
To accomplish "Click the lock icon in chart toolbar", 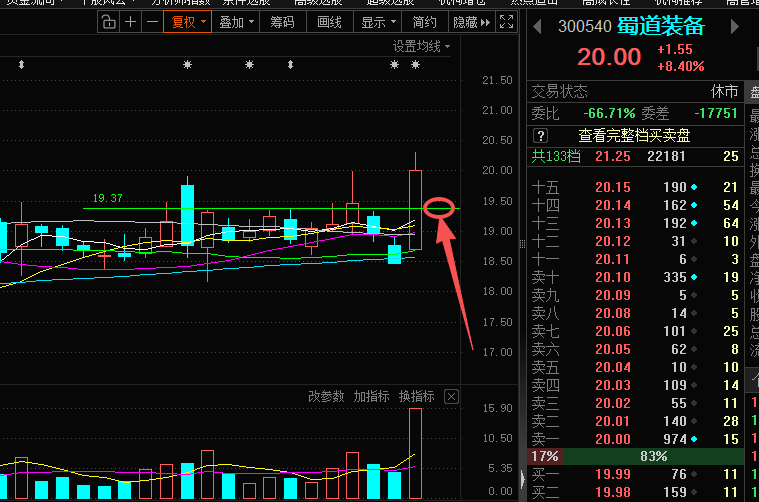I will 109,22.
